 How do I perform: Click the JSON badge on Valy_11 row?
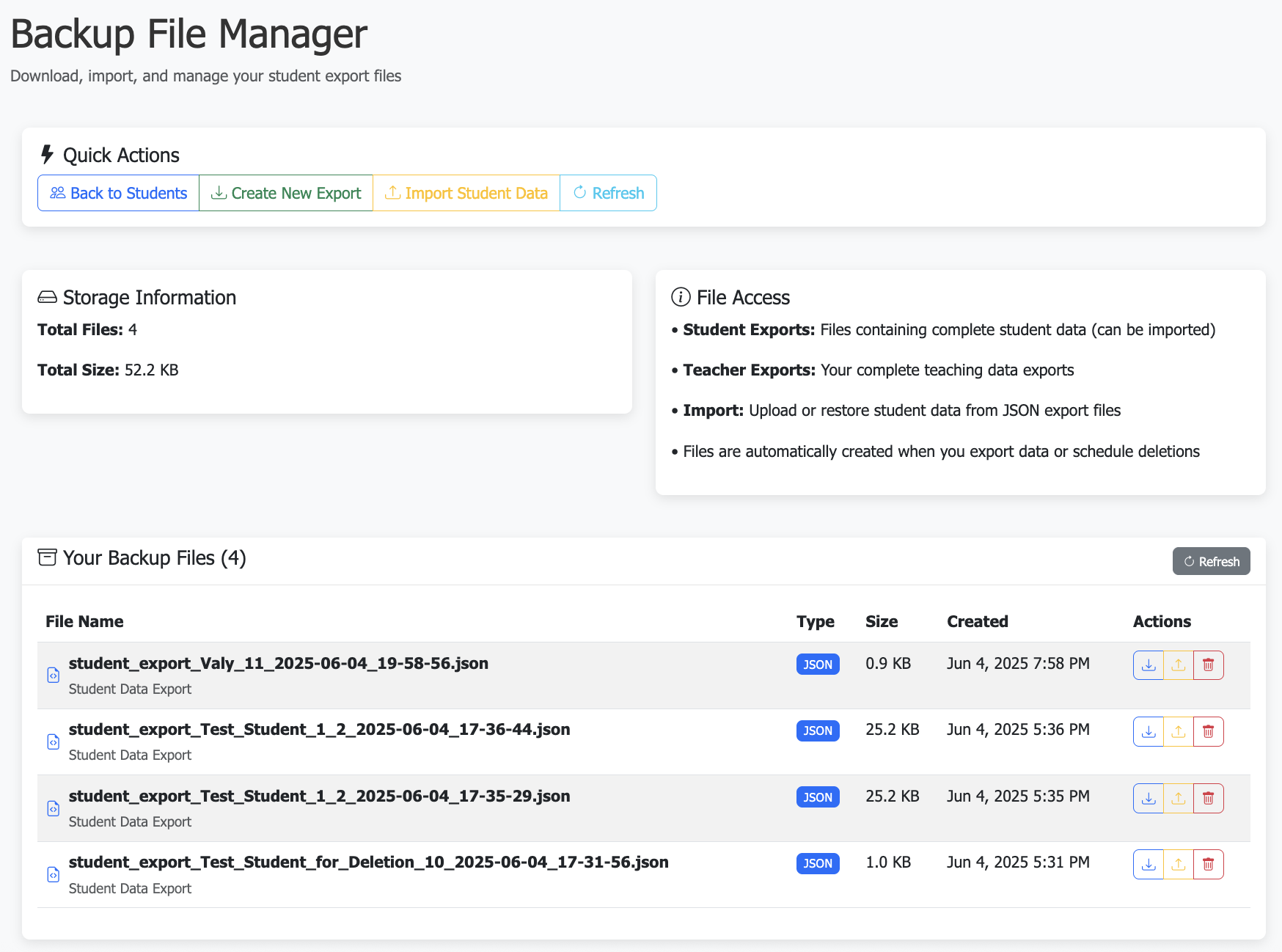click(x=817, y=664)
